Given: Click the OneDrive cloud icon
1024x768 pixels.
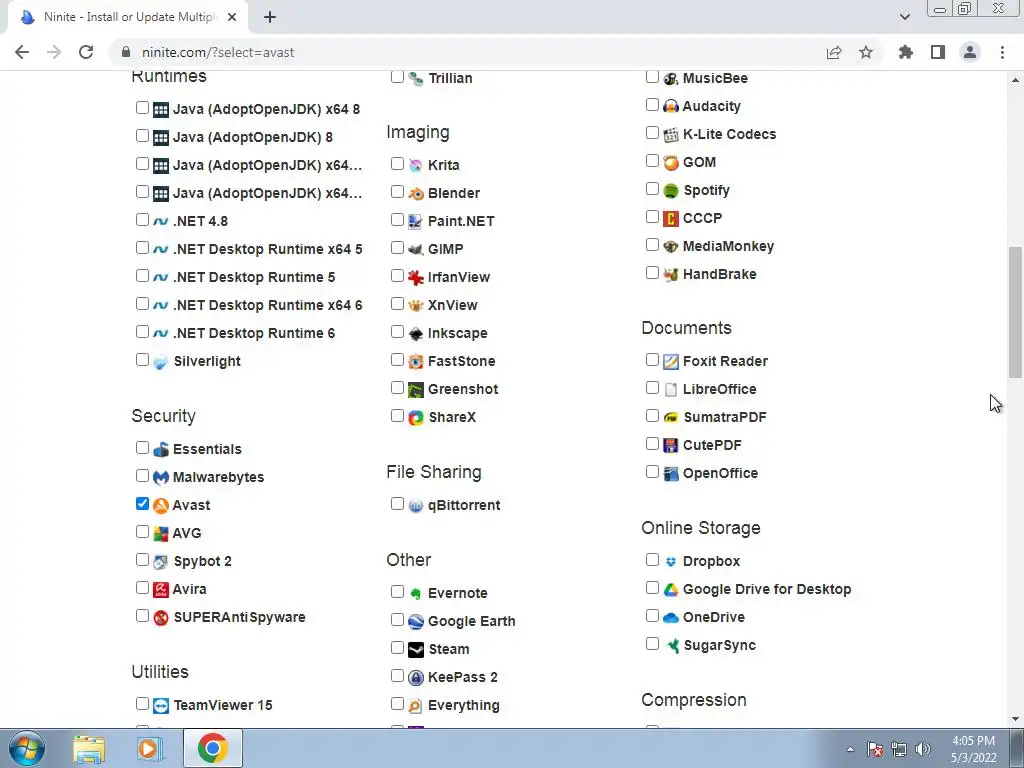Looking at the screenshot, I should tap(671, 618).
